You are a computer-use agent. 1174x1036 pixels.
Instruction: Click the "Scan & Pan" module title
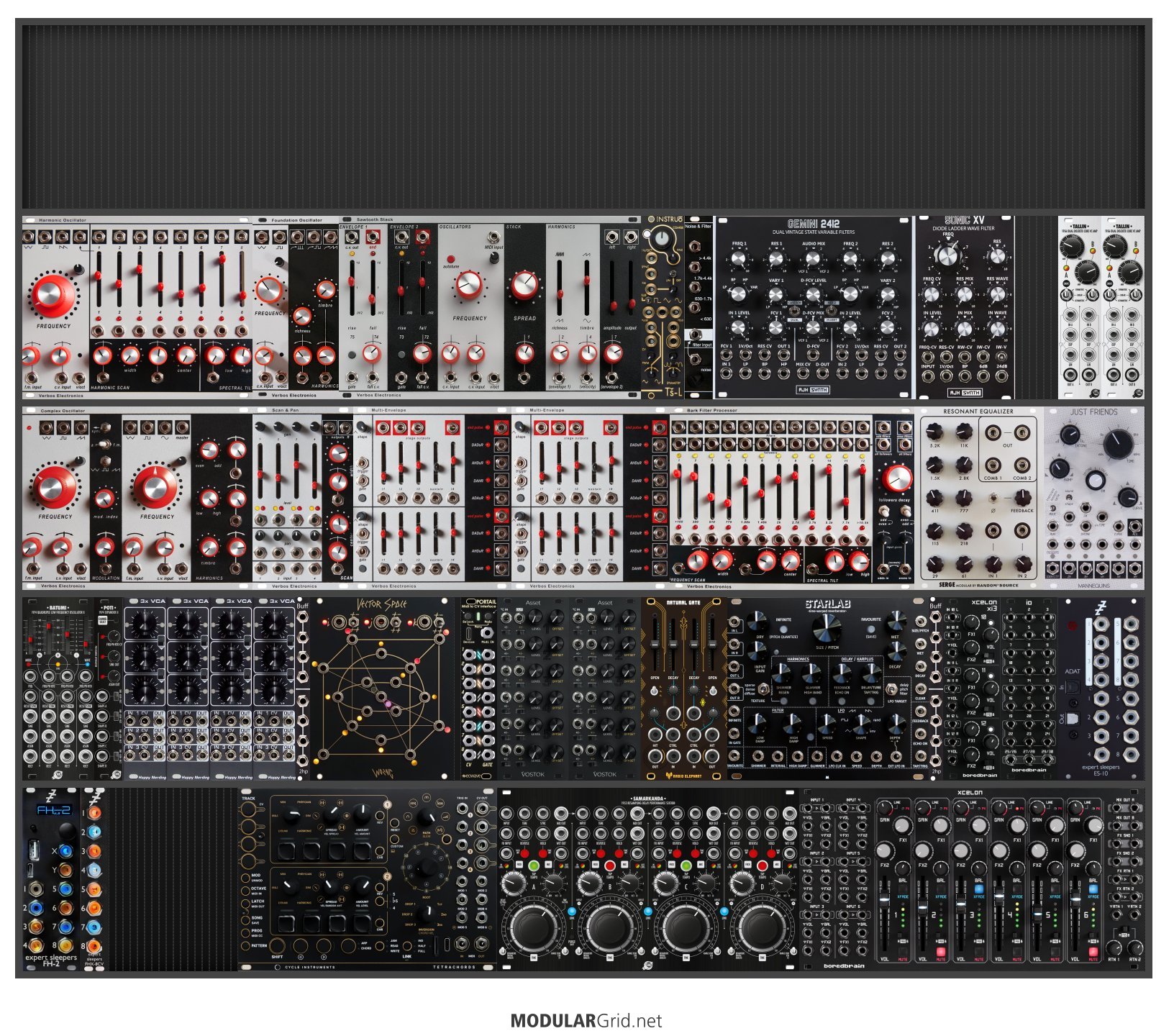[285, 411]
